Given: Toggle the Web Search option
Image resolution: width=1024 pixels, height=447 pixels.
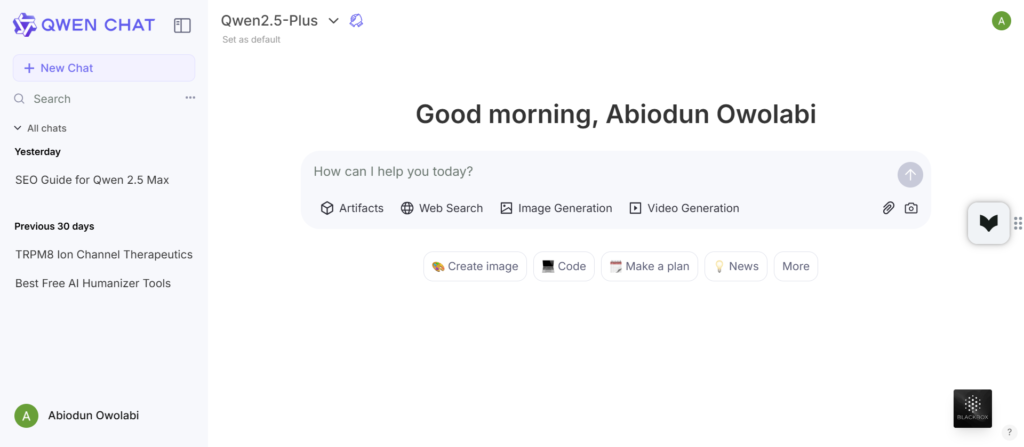Looking at the screenshot, I should (x=442, y=208).
